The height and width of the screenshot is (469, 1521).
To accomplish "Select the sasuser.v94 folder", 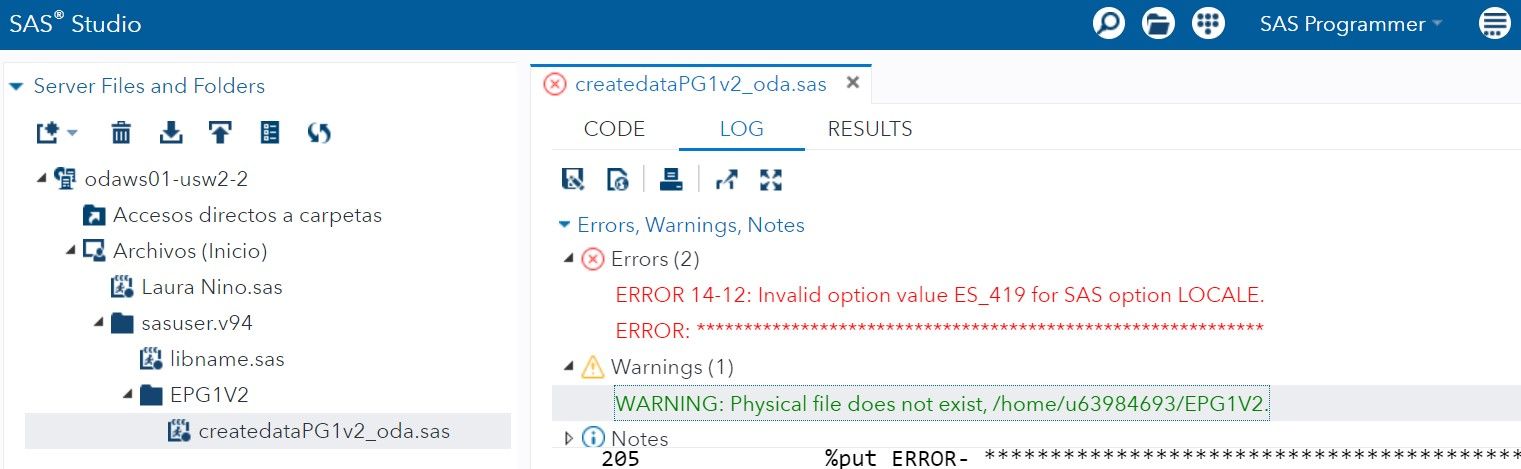I will 197,323.
